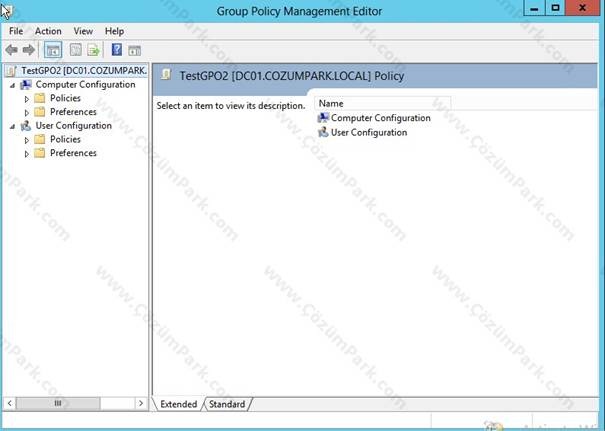Viewport: 605px width, 431px height.
Task: Click Policies folder icon under User Configuration
Action: [40, 139]
